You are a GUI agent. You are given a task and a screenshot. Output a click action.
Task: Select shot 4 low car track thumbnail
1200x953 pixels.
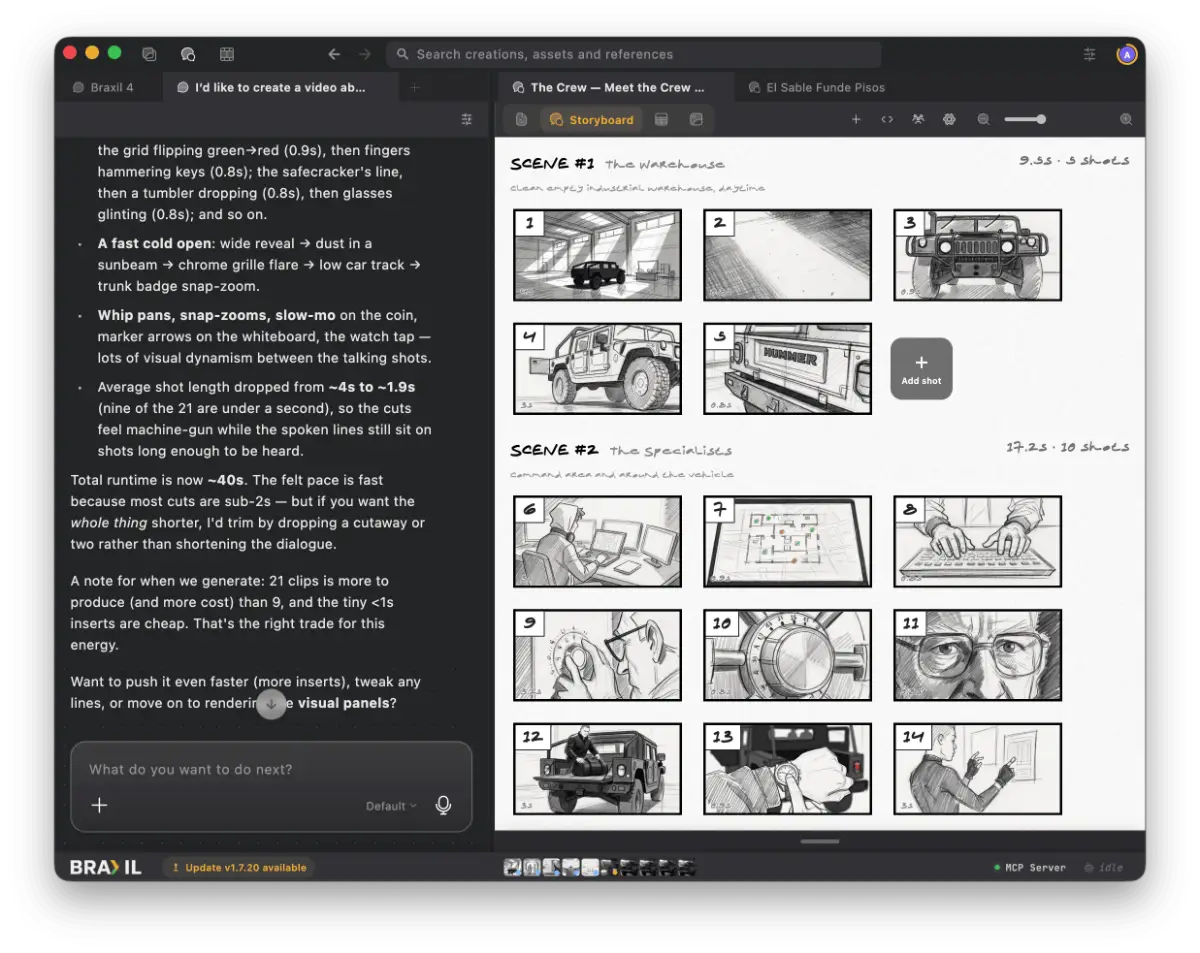coord(597,368)
